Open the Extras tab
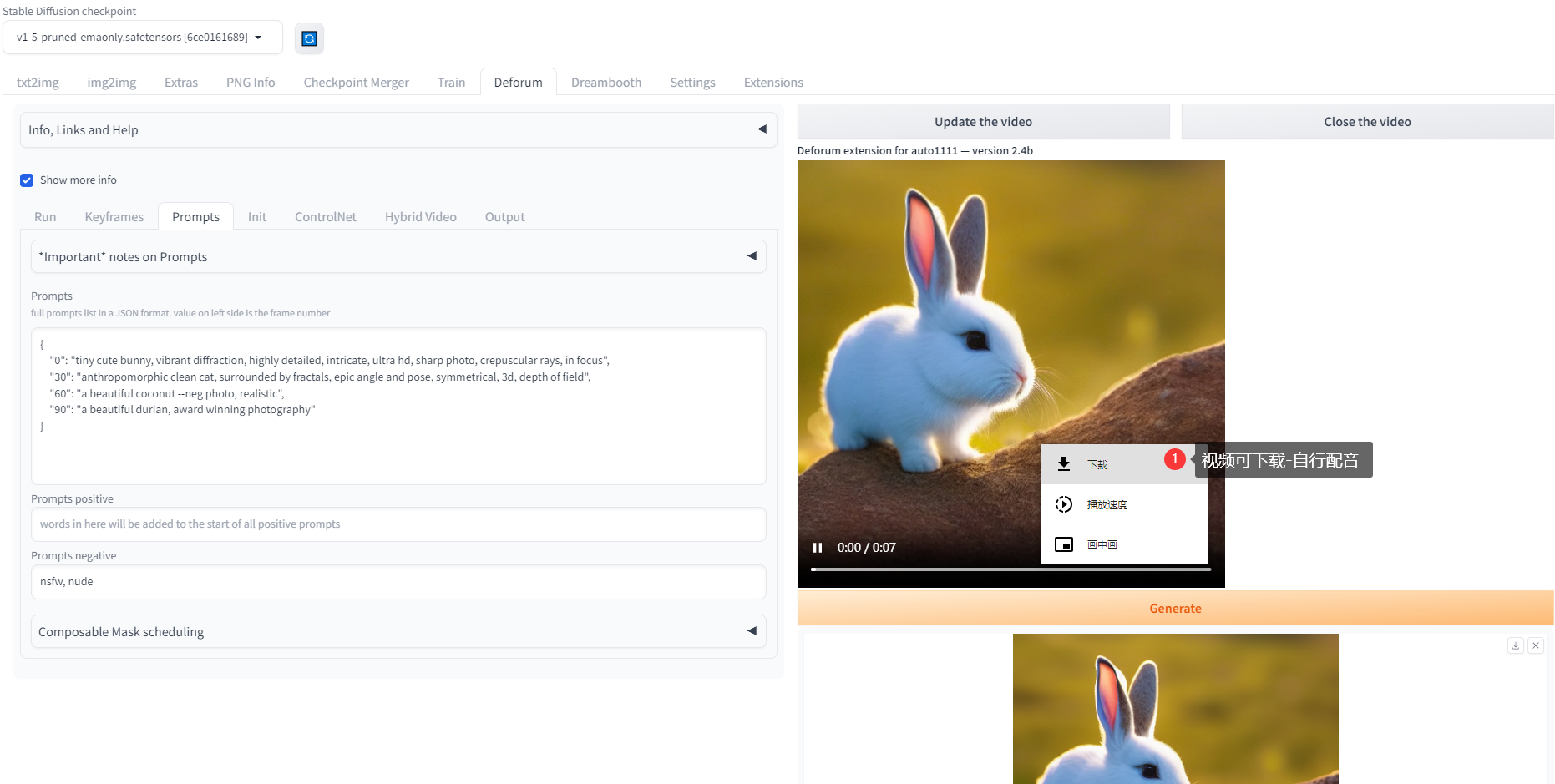1555x784 pixels. point(181,83)
